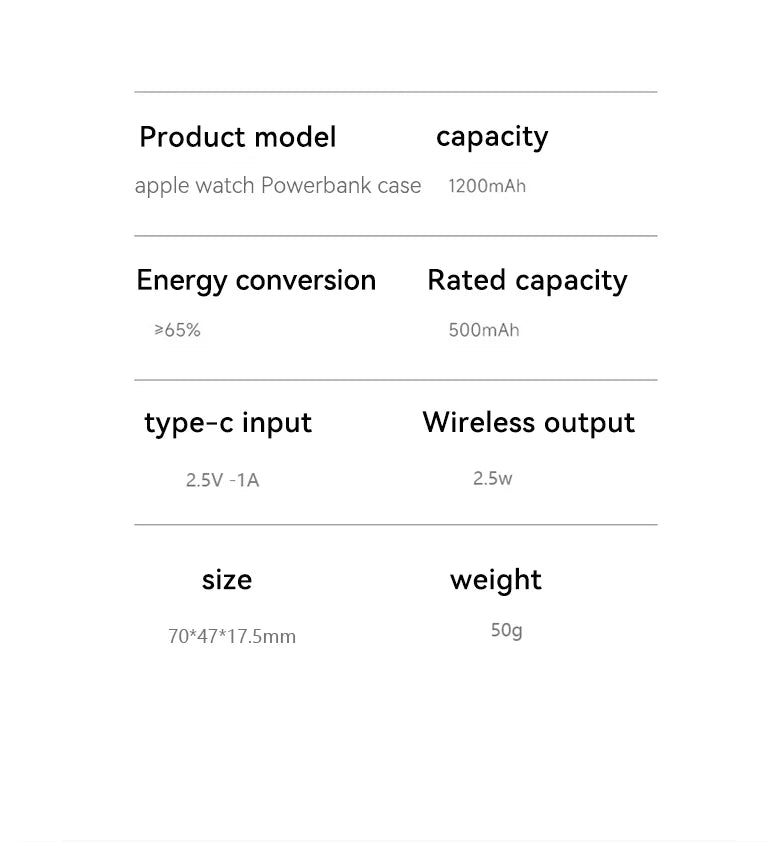
Task: Click the divider line above the size heading
Action: (396, 524)
